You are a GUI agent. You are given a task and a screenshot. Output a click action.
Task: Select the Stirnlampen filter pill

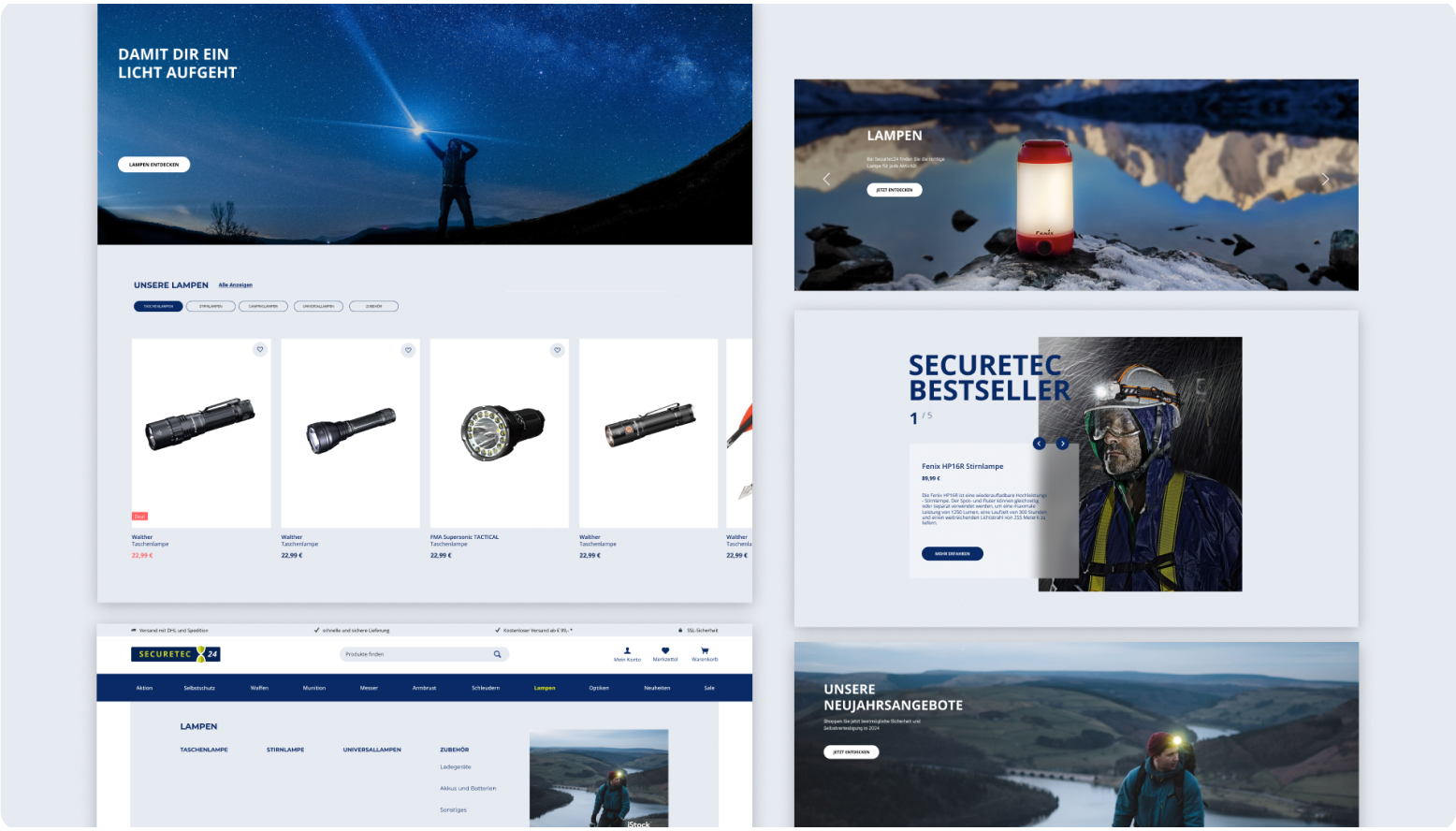211,306
